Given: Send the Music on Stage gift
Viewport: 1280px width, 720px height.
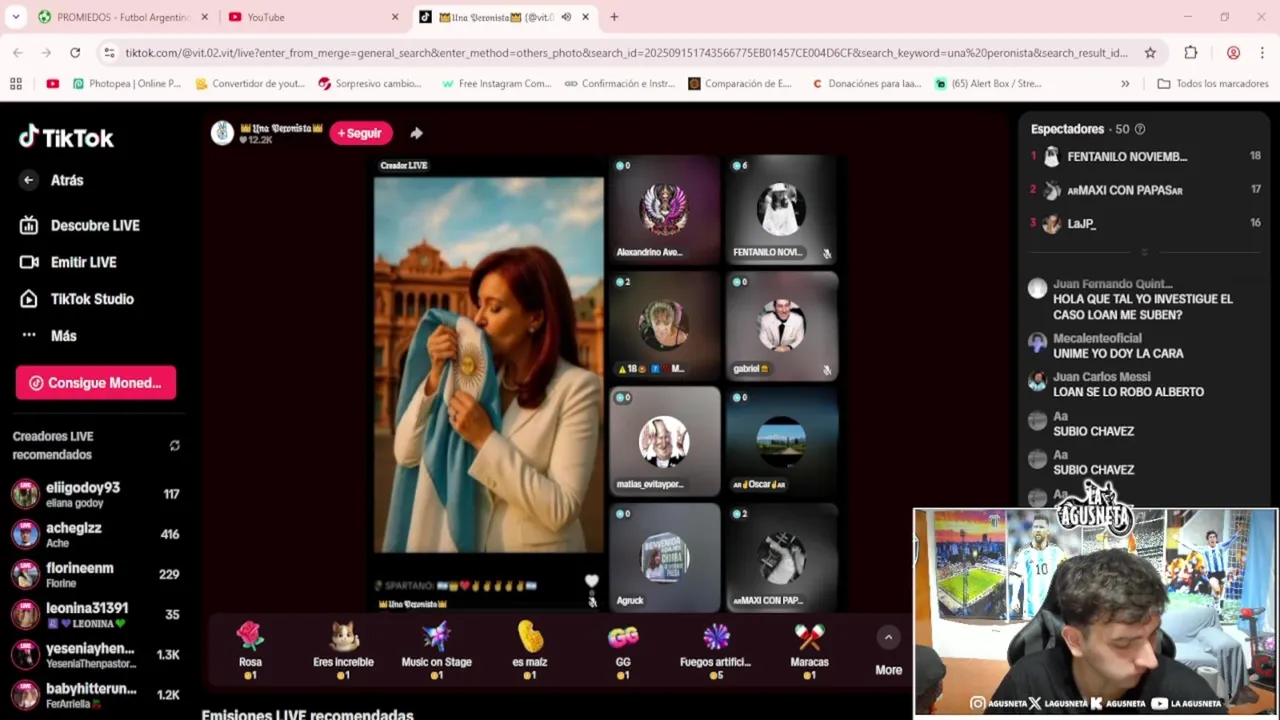Looking at the screenshot, I should click(x=436, y=650).
